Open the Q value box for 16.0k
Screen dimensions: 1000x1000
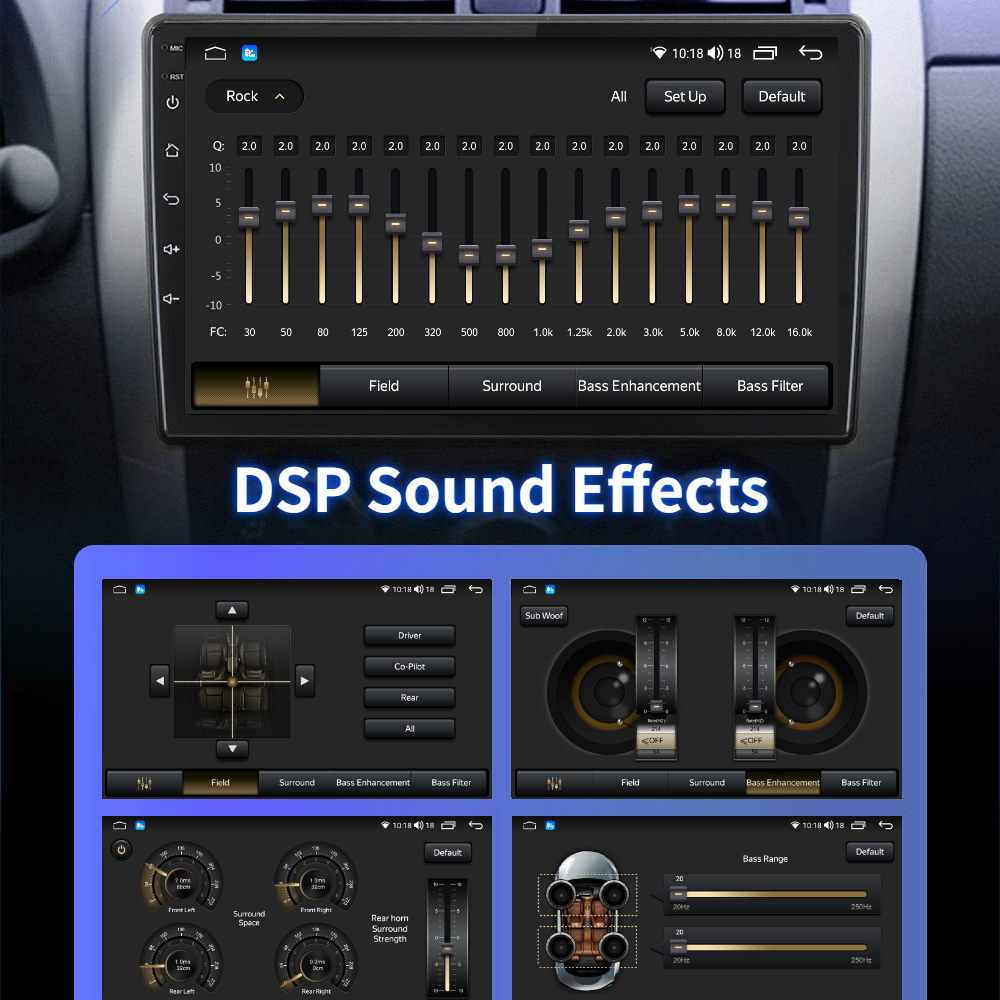click(798, 146)
